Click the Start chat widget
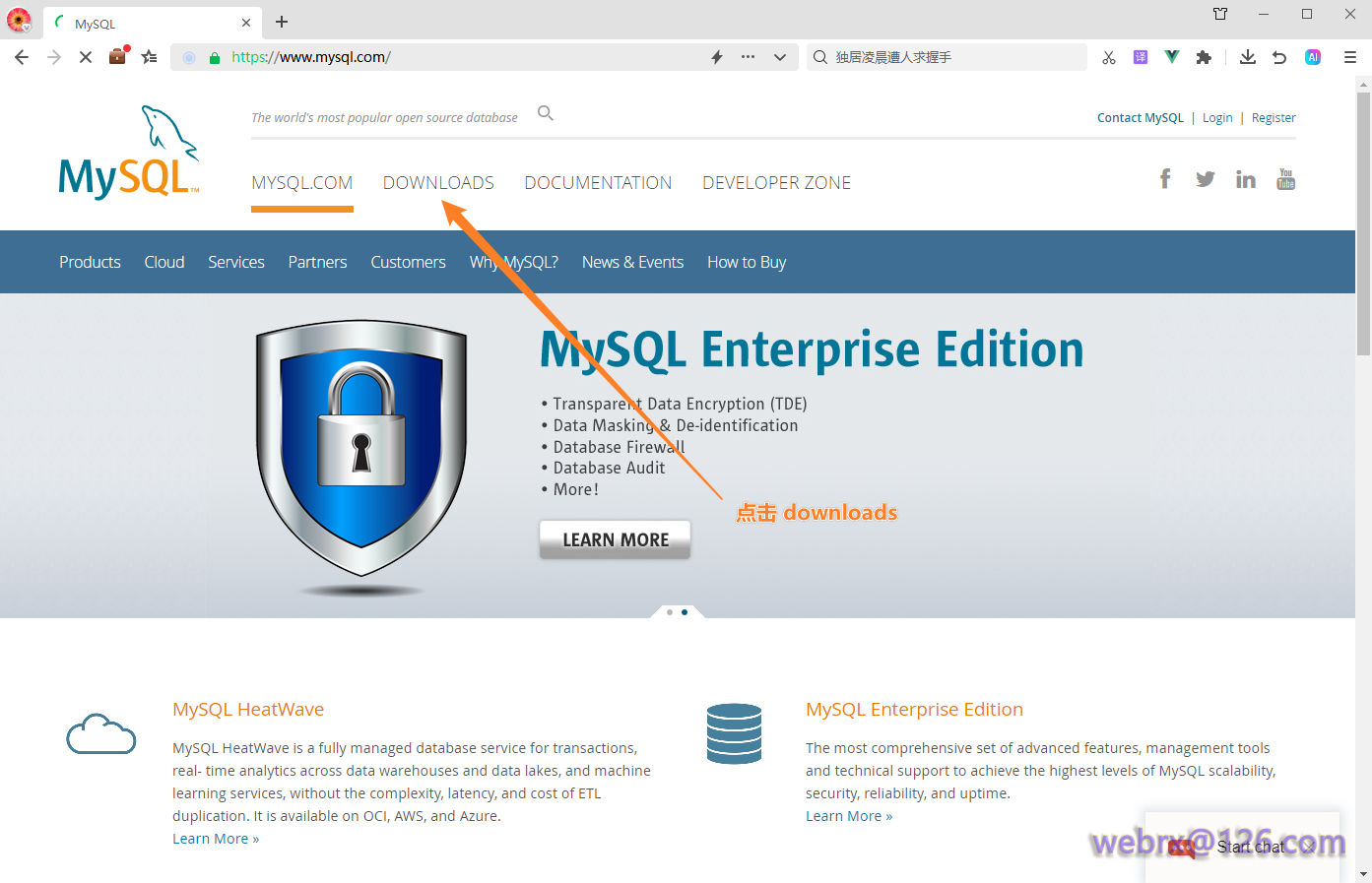The image size is (1372, 883). (1242, 847)
